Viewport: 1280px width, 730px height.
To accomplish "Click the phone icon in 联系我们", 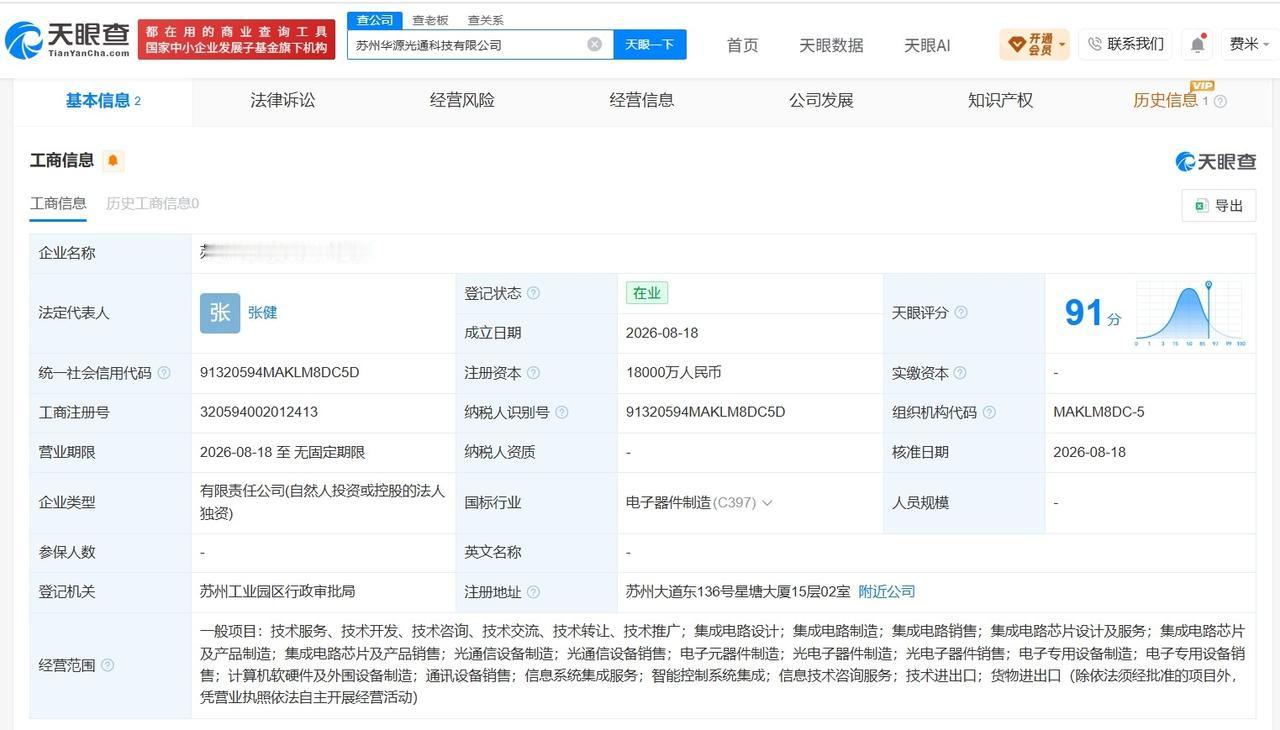I will pos(1094,44).
